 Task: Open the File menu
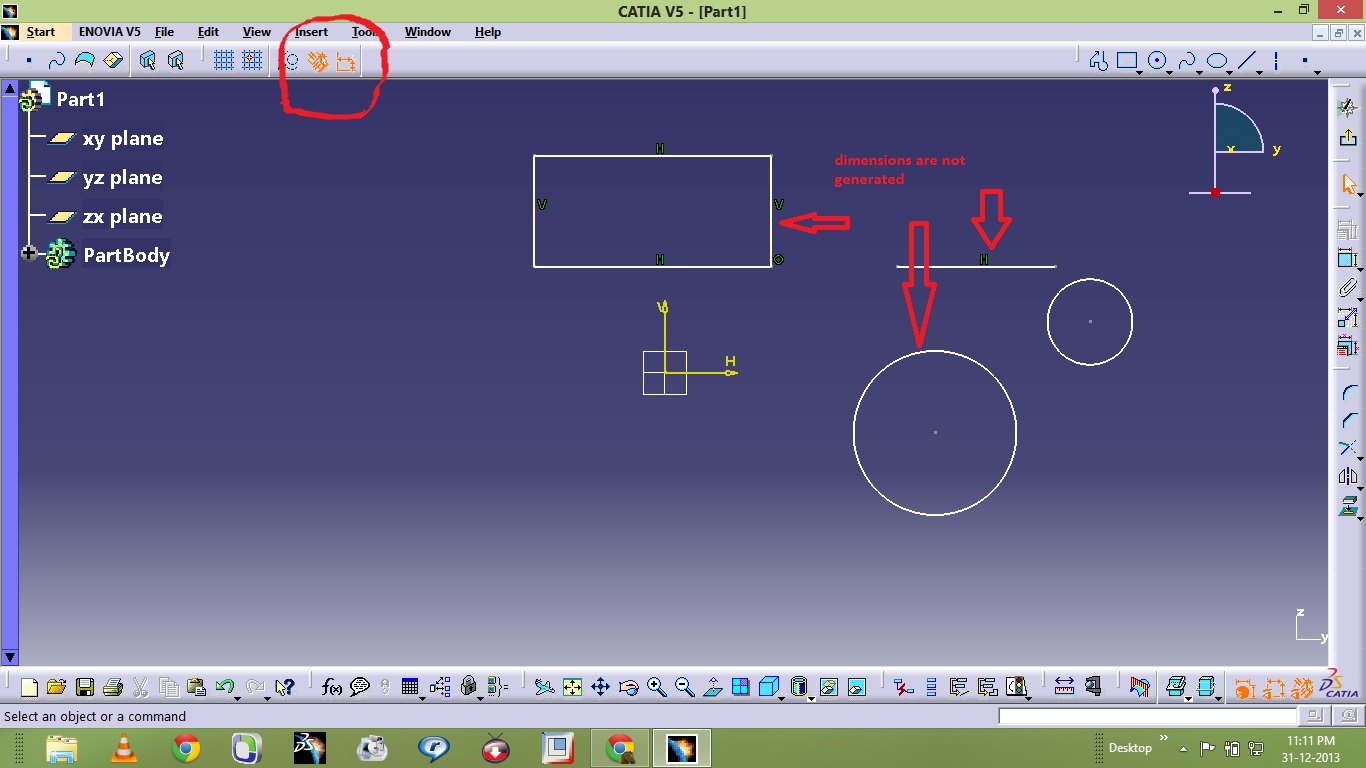[164, 32]
